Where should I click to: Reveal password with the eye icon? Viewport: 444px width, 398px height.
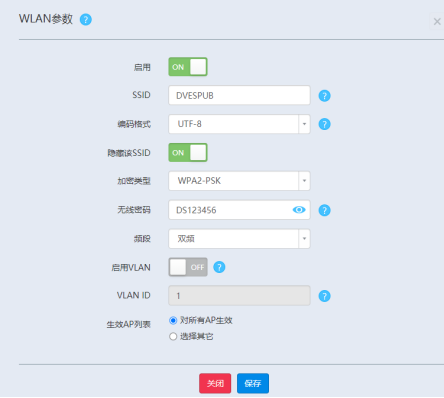click(299, 210)
